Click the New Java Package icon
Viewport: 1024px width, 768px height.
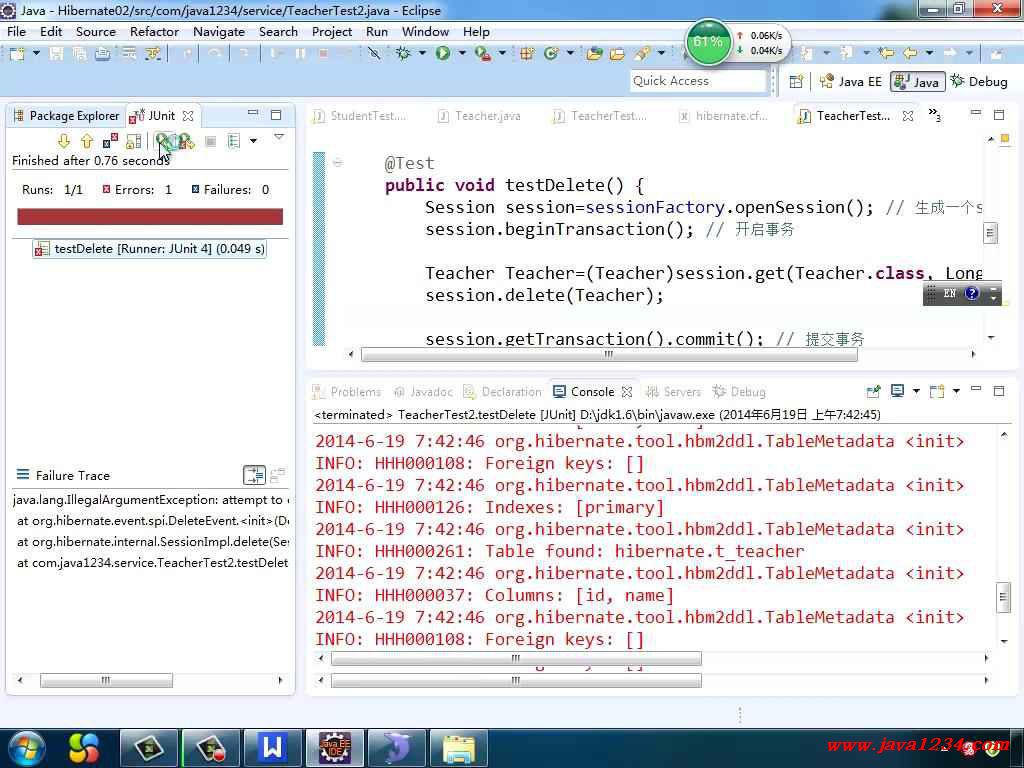527,54
